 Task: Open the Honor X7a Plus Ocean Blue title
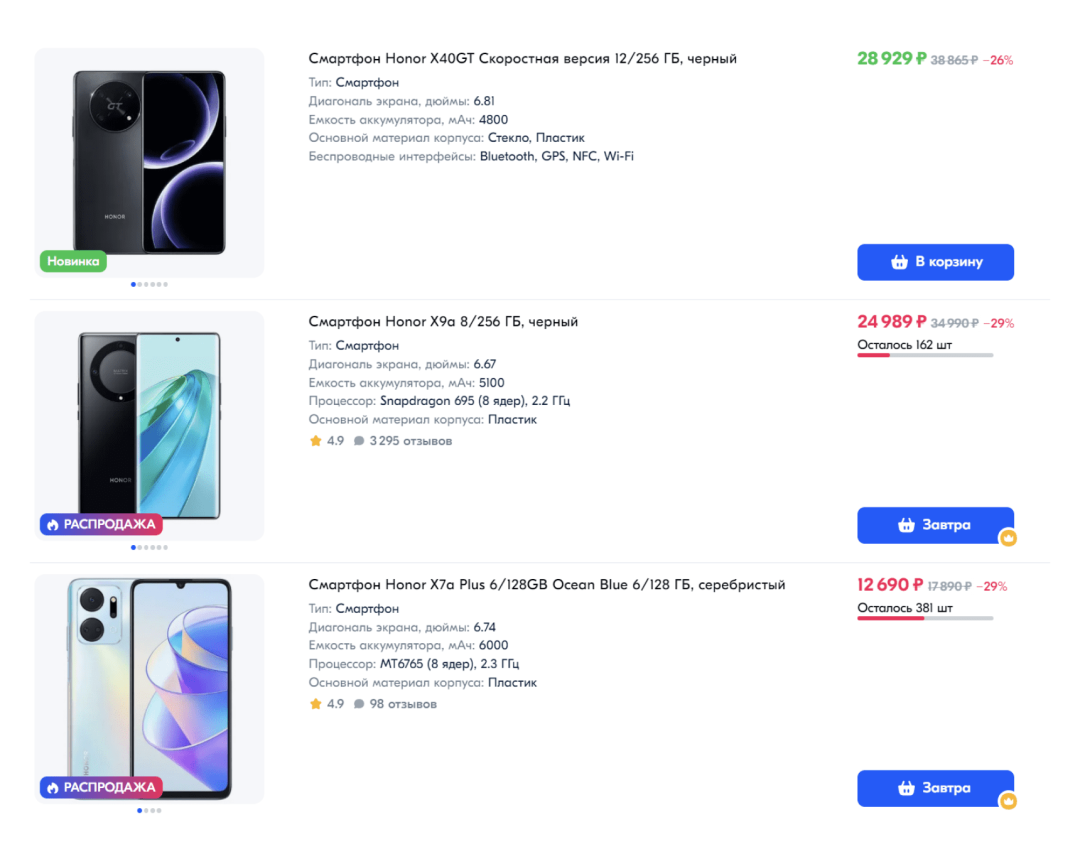(x=546, y=585)
